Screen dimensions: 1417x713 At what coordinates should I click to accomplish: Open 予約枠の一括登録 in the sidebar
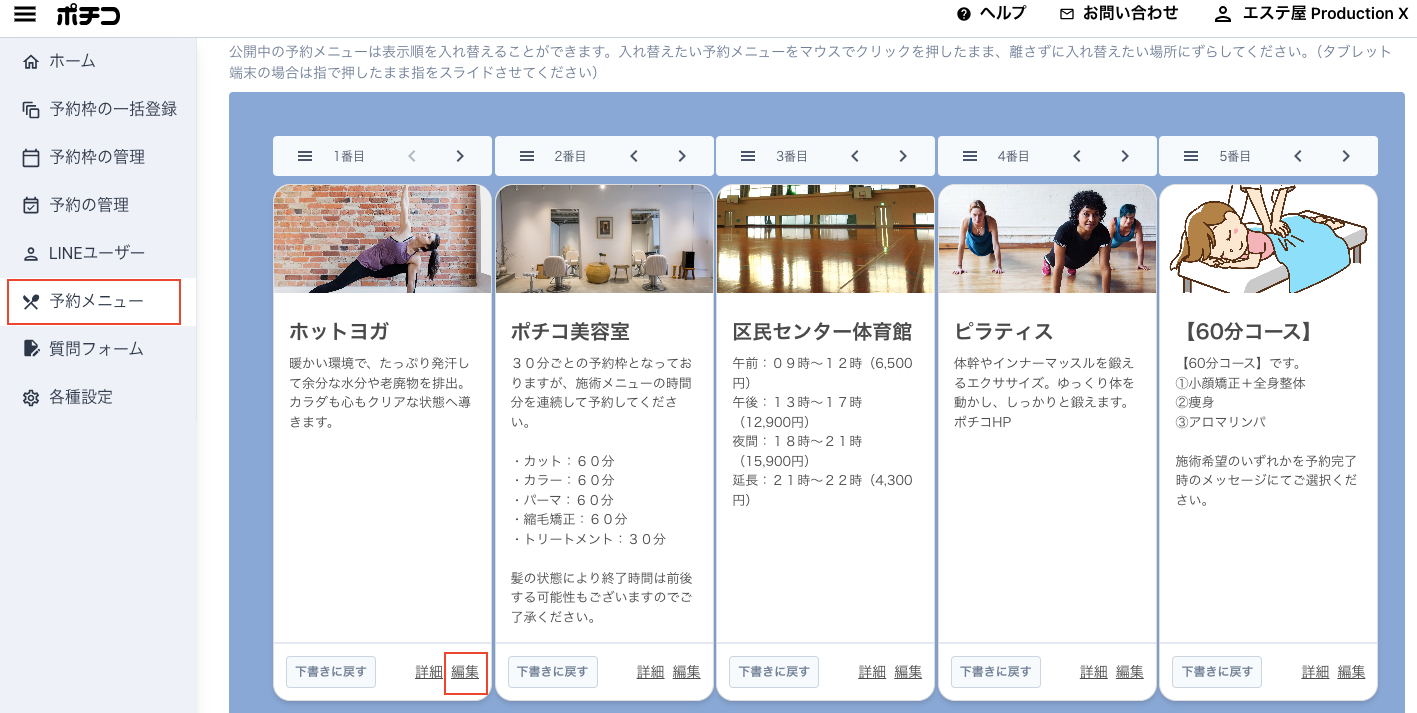[x=112, y=109]
